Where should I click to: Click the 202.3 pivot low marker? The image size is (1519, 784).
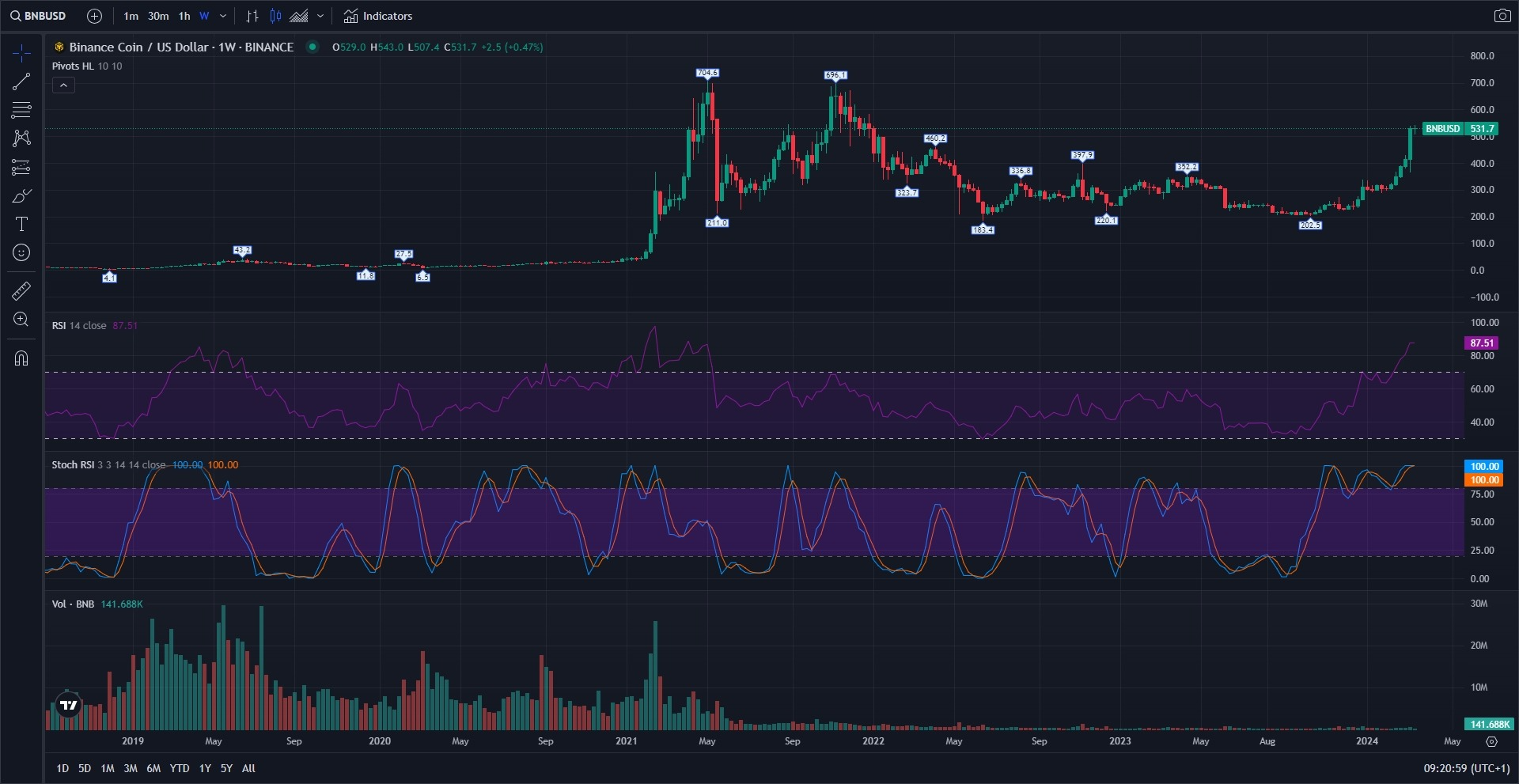click(1310, 225)
